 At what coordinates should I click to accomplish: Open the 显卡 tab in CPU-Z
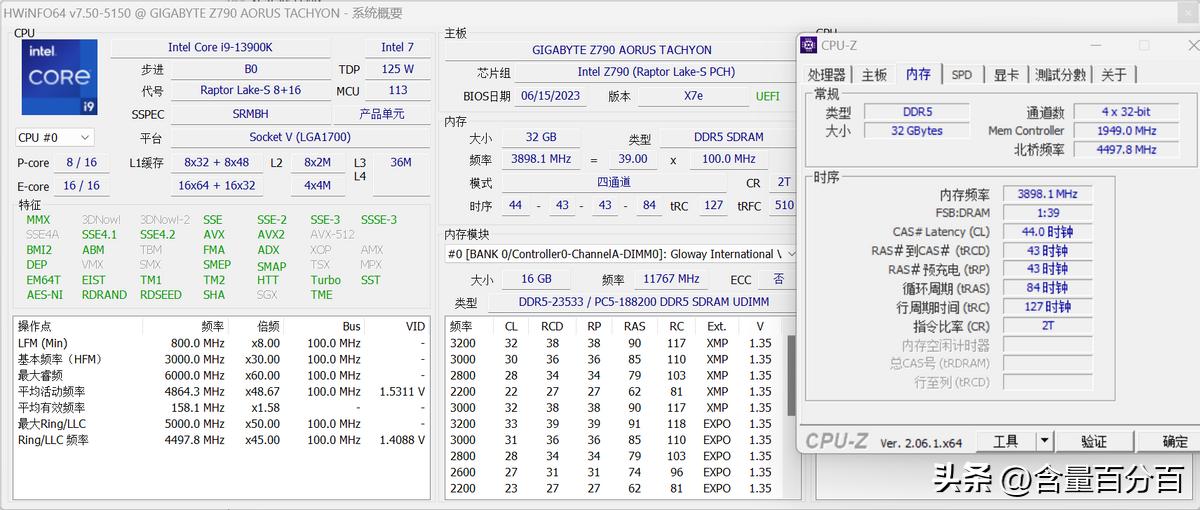1006,74
